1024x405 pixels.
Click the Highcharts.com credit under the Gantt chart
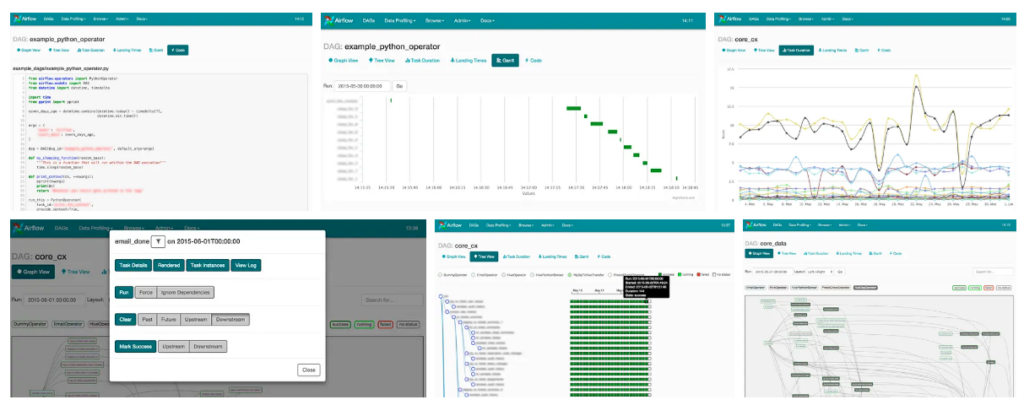tap(684, 197)
